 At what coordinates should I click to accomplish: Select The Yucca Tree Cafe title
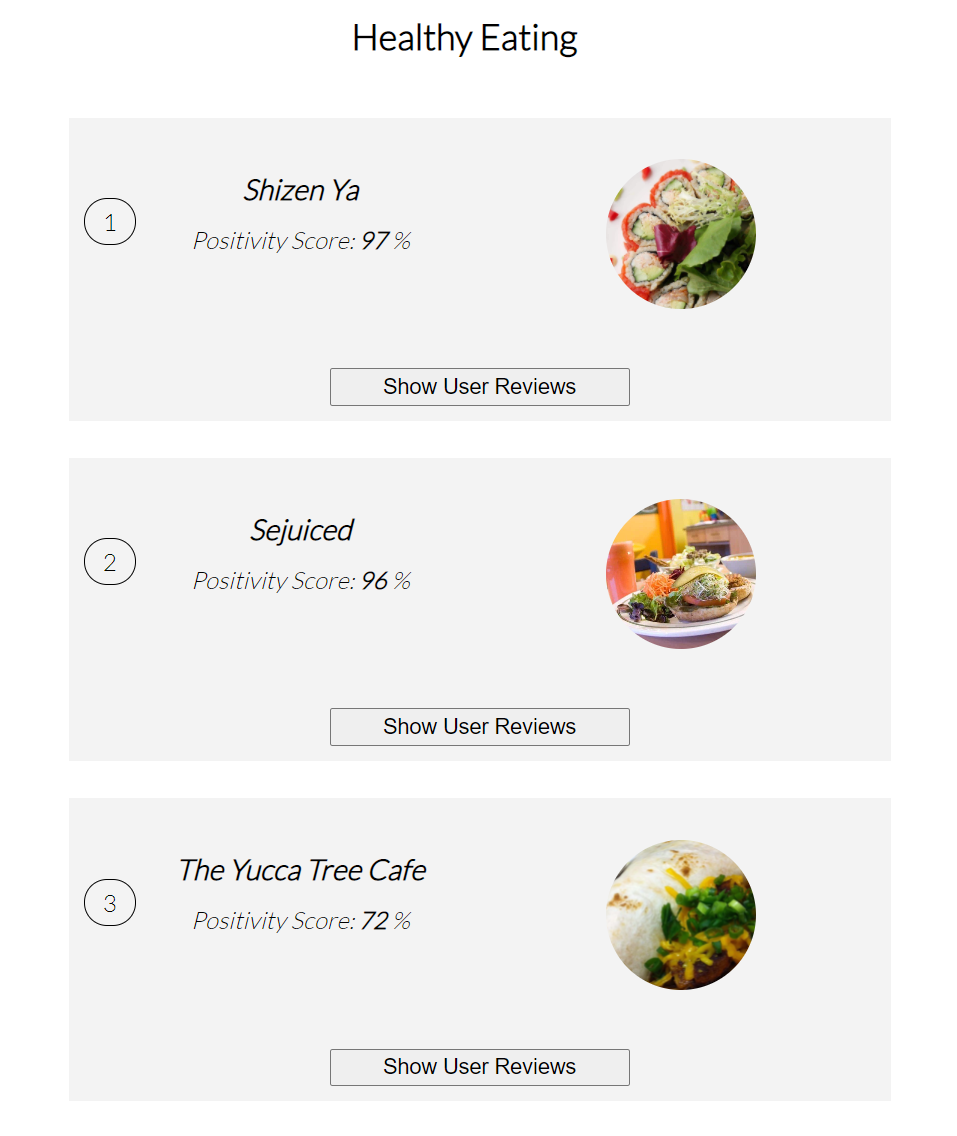click(x=302, y=870)
